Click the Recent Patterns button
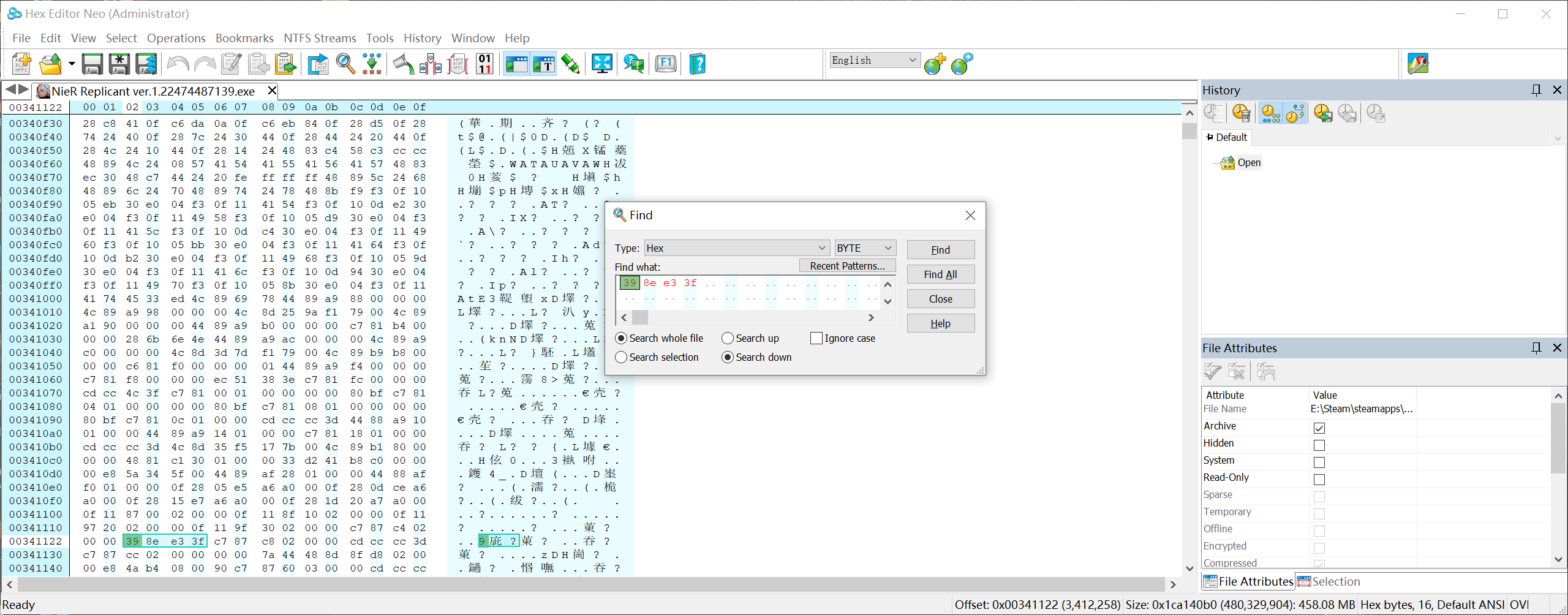Image resolution: width=1568 pixels, height=615 pixels. [x=847, y=266]
